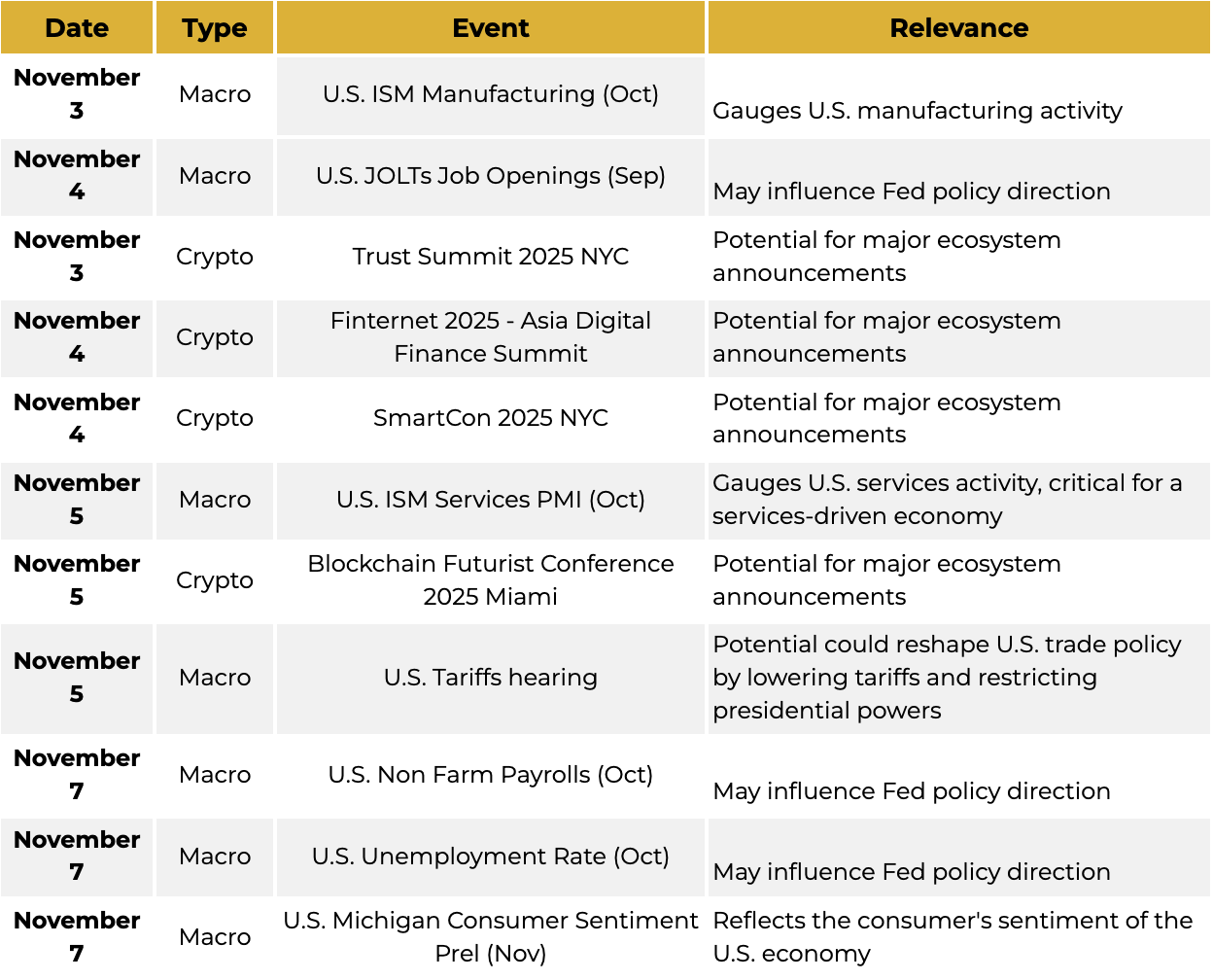The image size is (1213, 980).
Task: Select the U.S. ISM Manufacturing (Oct) cell
Action: tap(490, 94)
